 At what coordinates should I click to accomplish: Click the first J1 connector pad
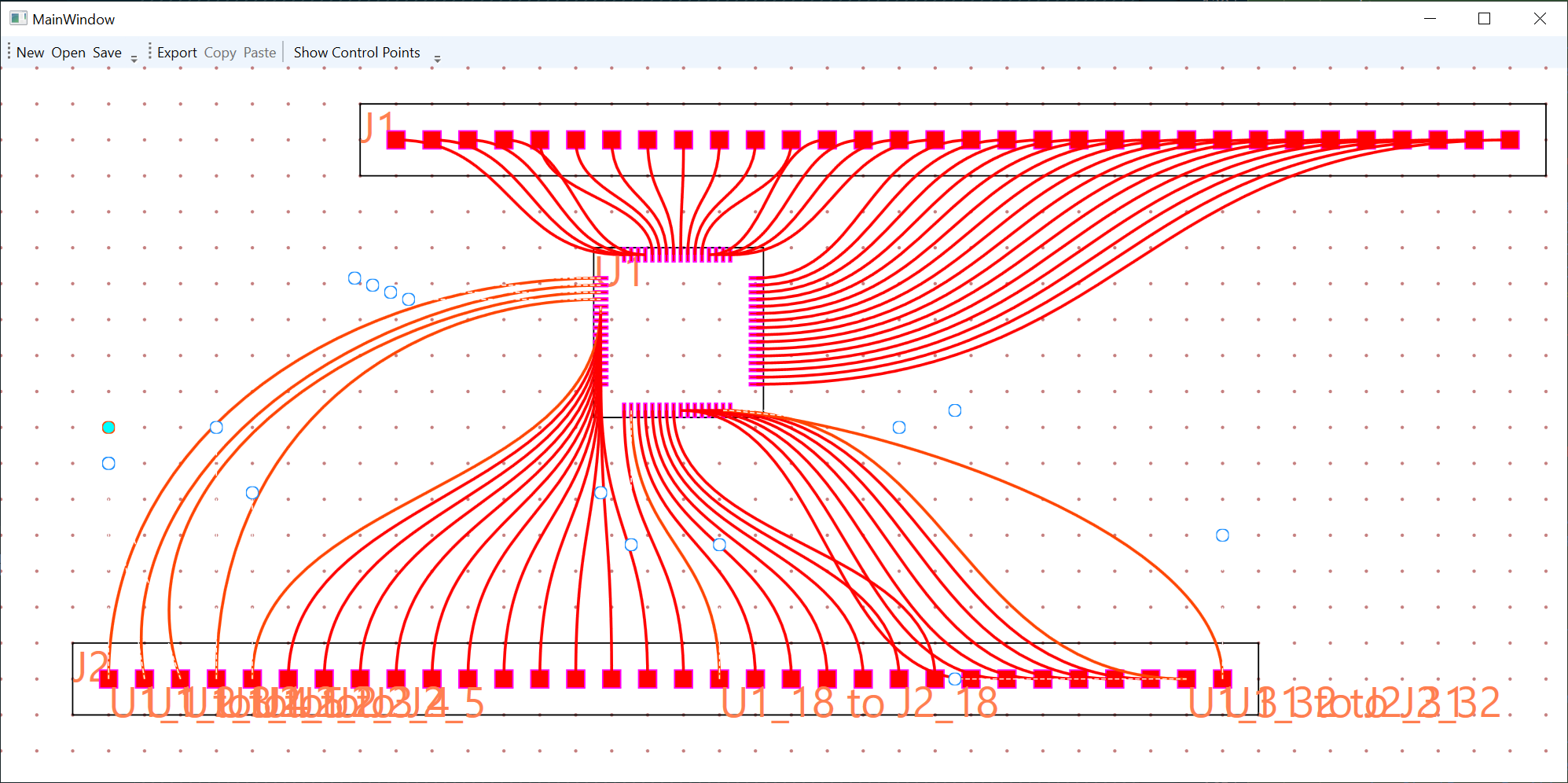pyautogui.click(x=396, y=140)
